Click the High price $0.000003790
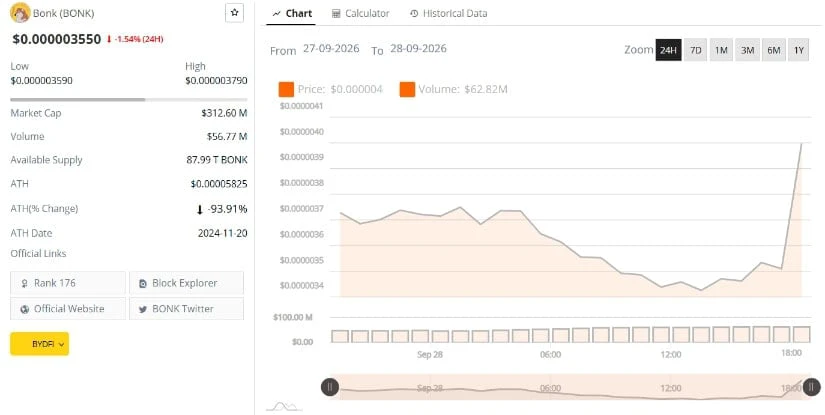This screenshot has width=825, height=415. [x=216, y=80]
